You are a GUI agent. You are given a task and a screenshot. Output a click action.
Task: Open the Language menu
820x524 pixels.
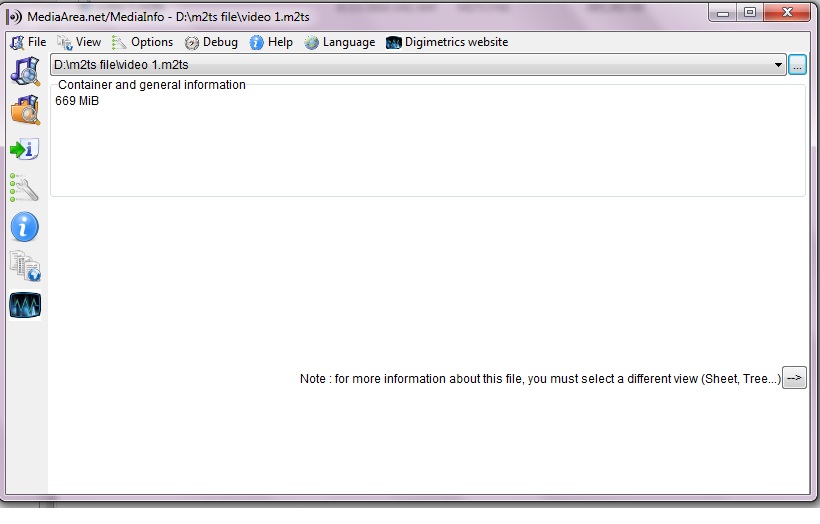340,42
